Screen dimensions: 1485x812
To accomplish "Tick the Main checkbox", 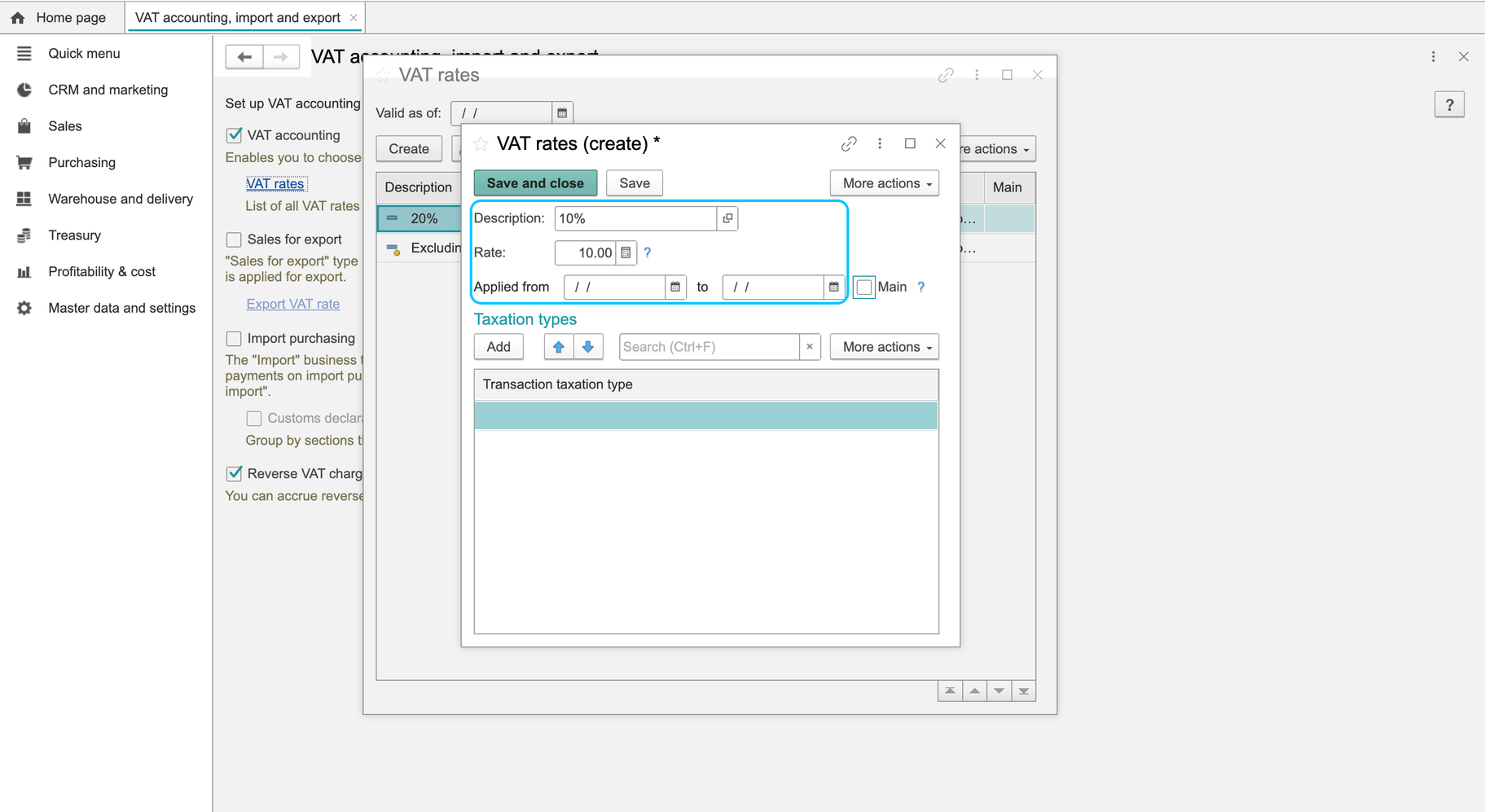I will (x=864, y=287).
